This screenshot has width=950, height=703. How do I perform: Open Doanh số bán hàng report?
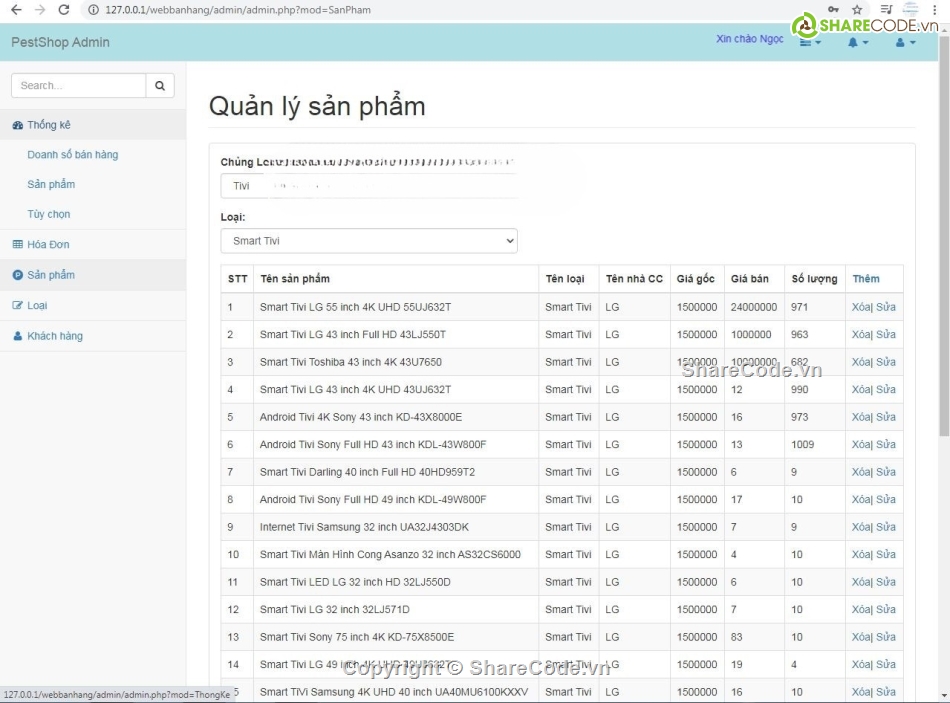tap(73, 155)
